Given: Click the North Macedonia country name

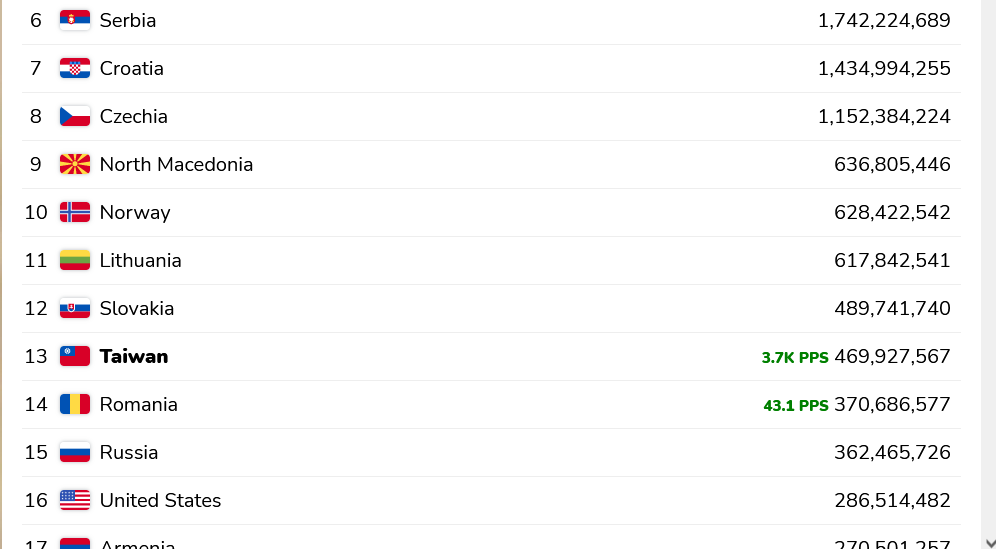Looking at the screenshot, I should coord(177,164).
